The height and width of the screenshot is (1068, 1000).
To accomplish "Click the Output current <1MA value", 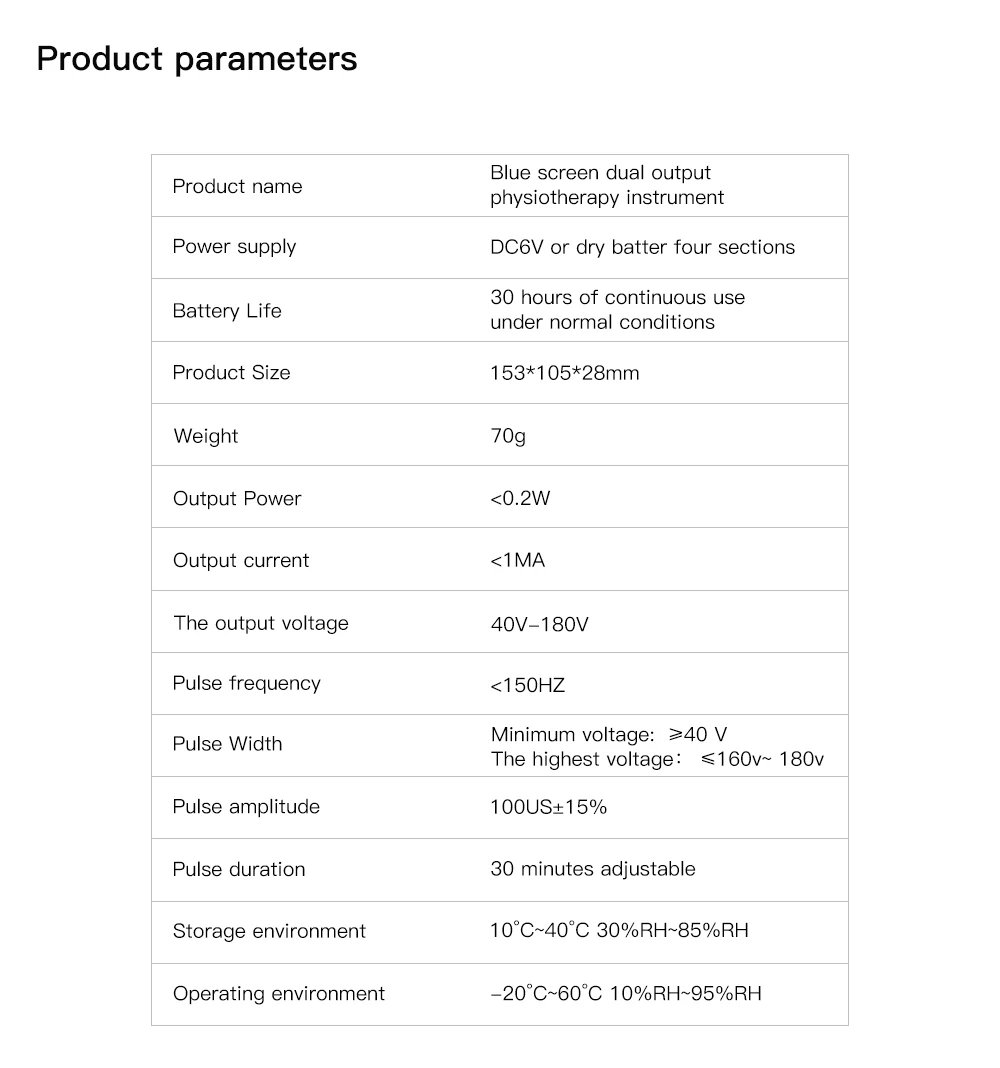I will [518, 561].
